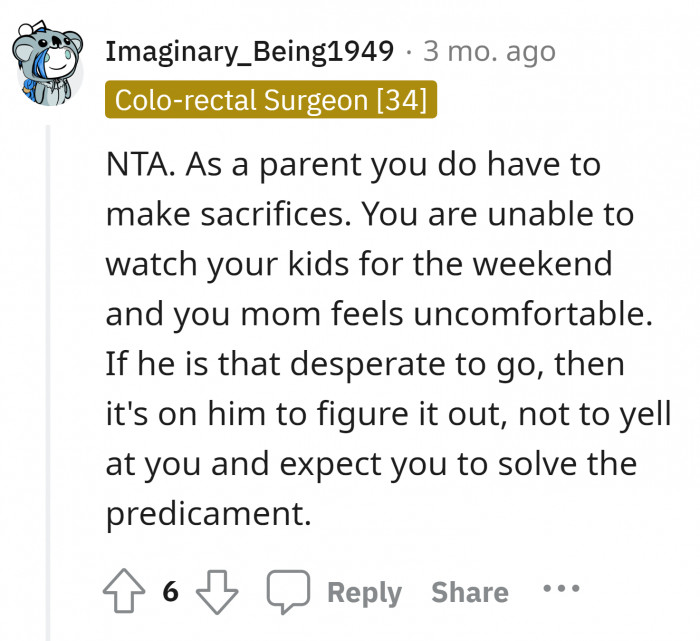This screenshot has height=641, width=700.
Task: Click the word "predicament." ending the comment
Action: point(208,514)
